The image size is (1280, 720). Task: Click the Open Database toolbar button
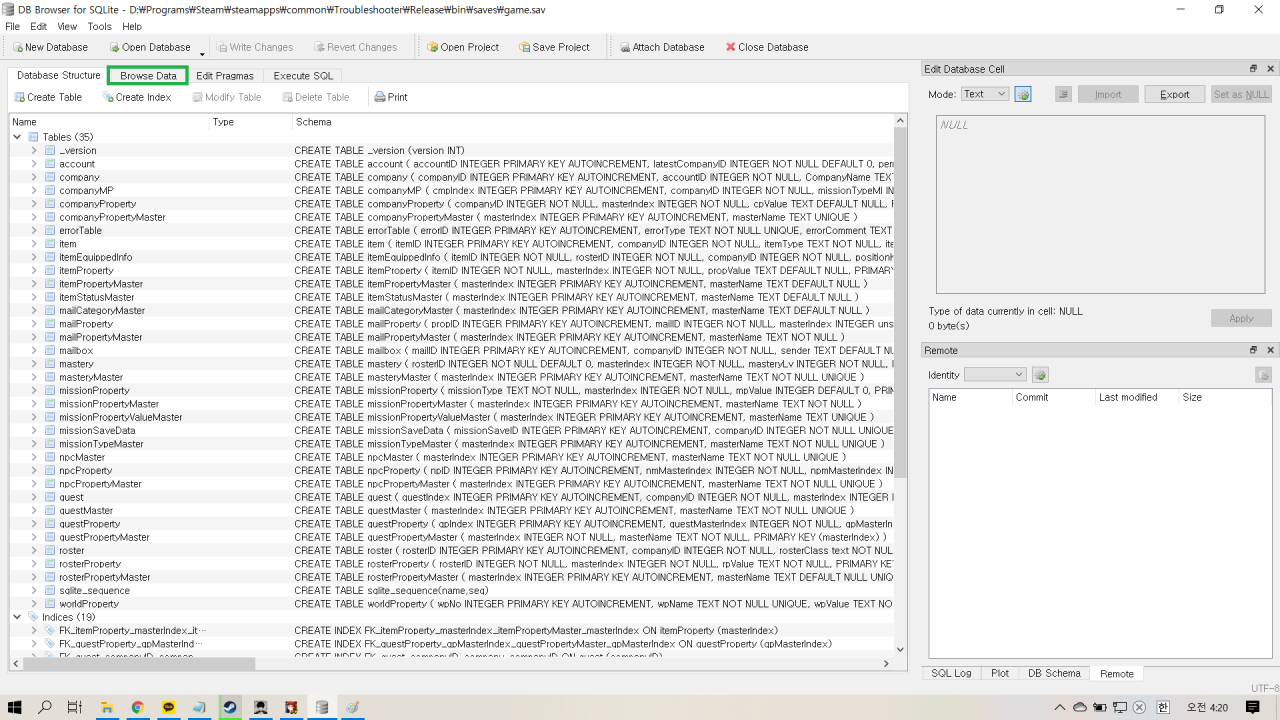coord(149,47)
